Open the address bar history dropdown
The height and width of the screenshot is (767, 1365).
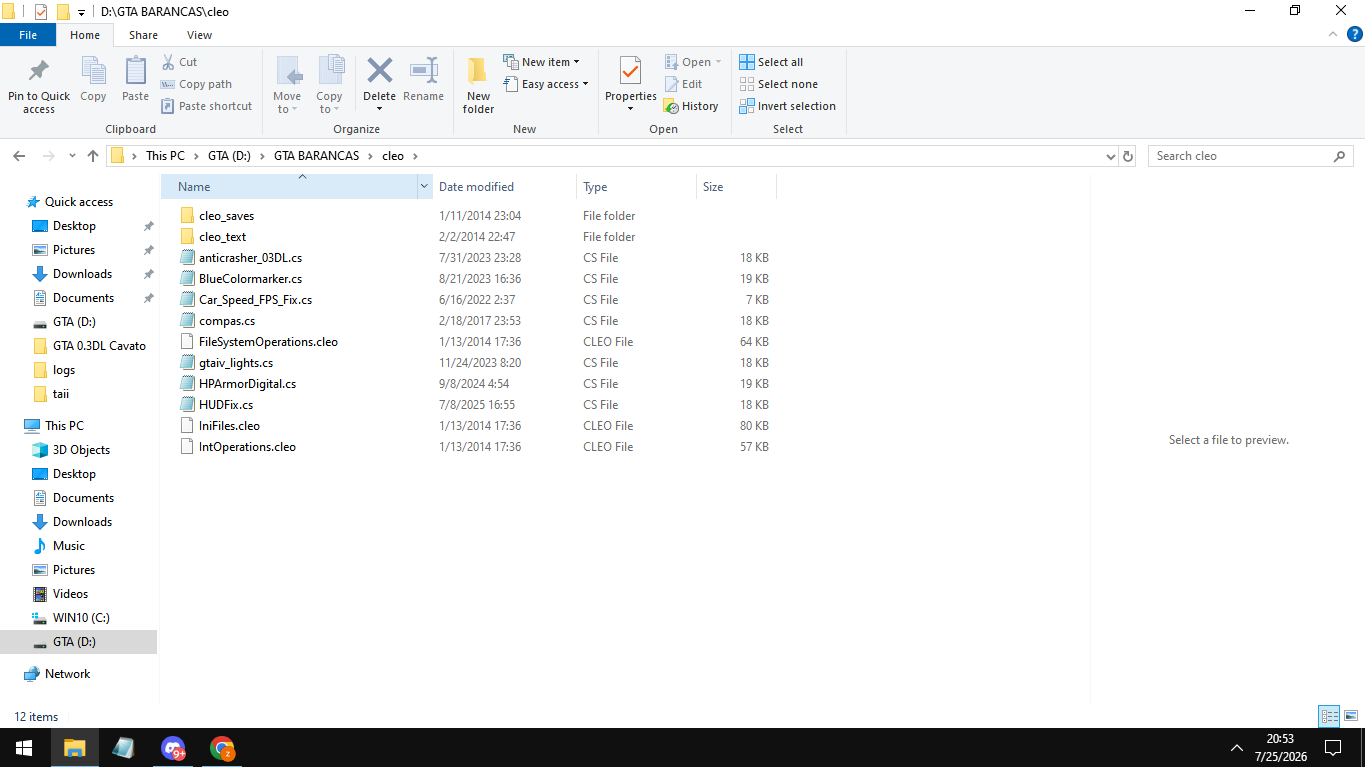click(1110, 156)
